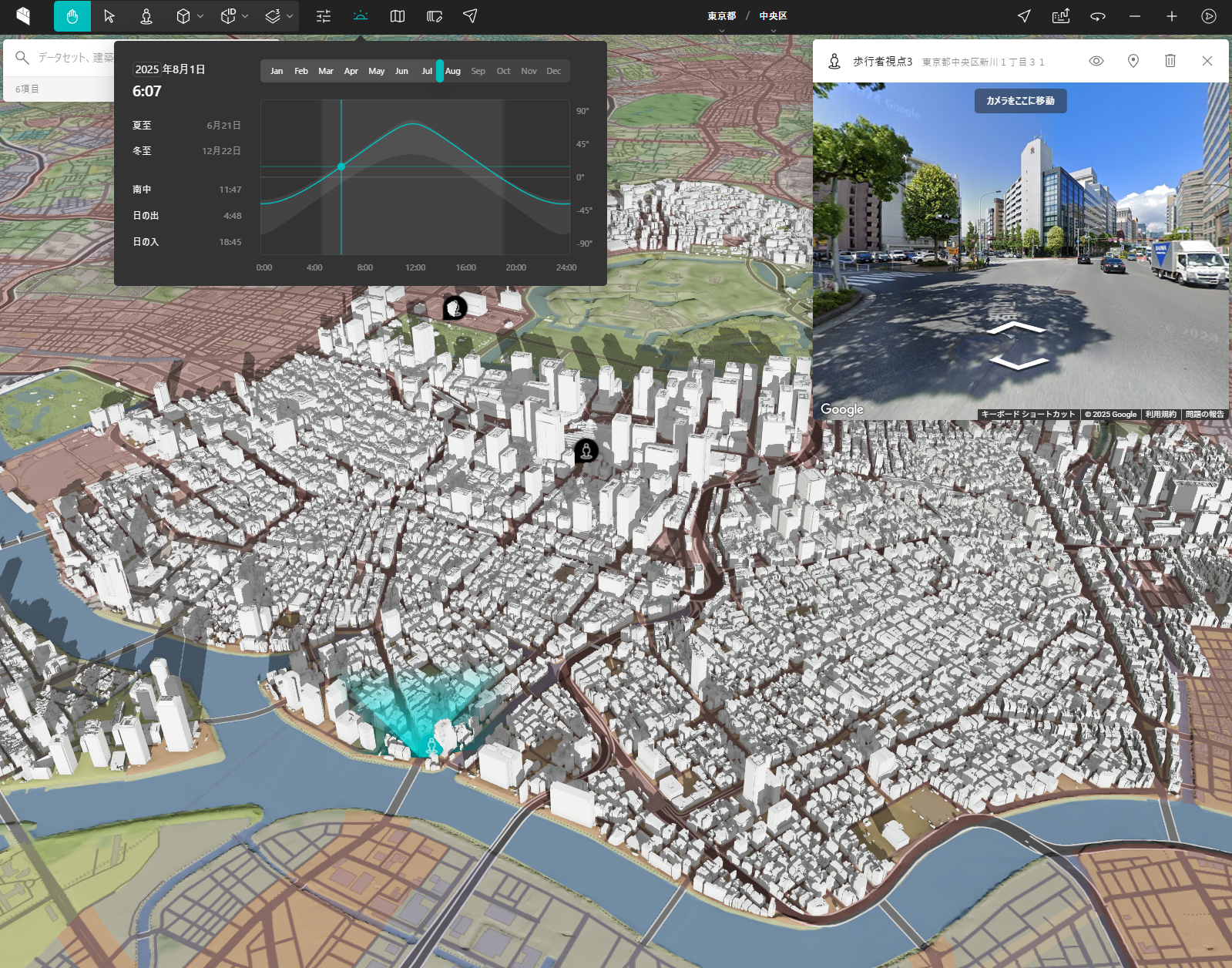Open キーボード ショートカット link

pyautogui.click(x=1028, y=415)
